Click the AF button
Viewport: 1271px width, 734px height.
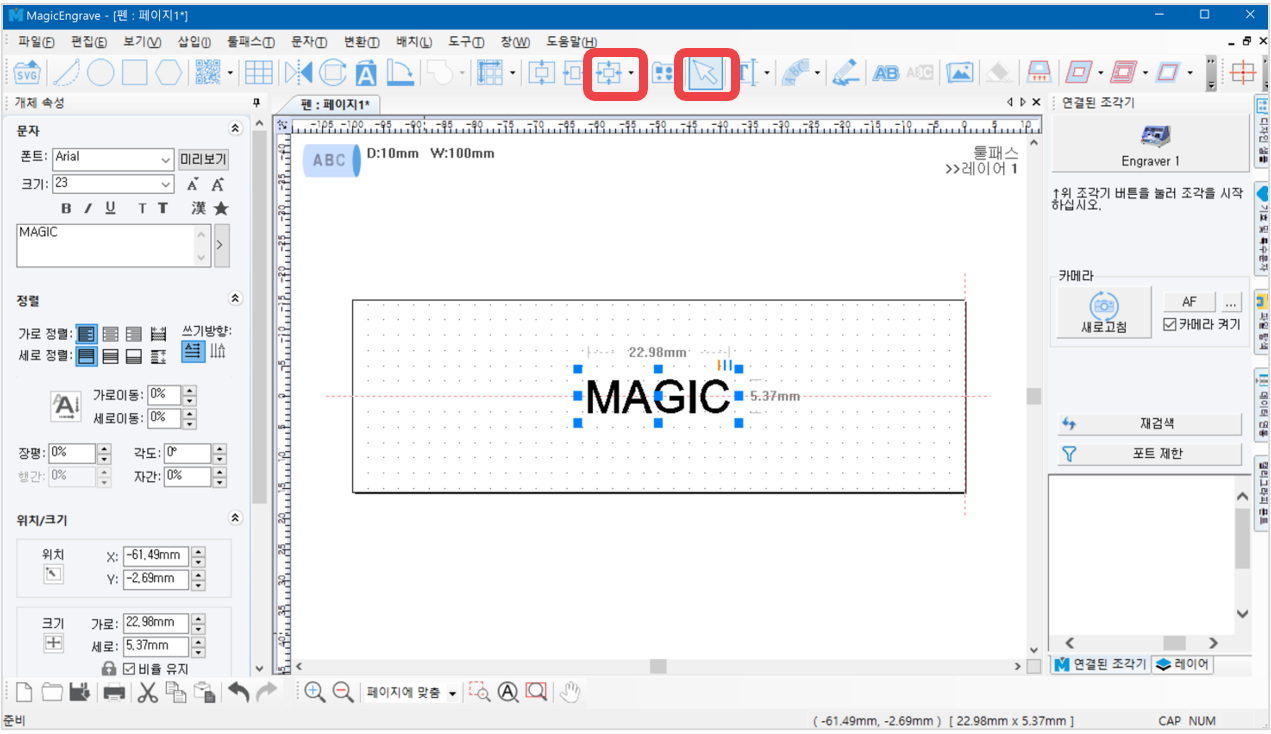[1189, 301]
